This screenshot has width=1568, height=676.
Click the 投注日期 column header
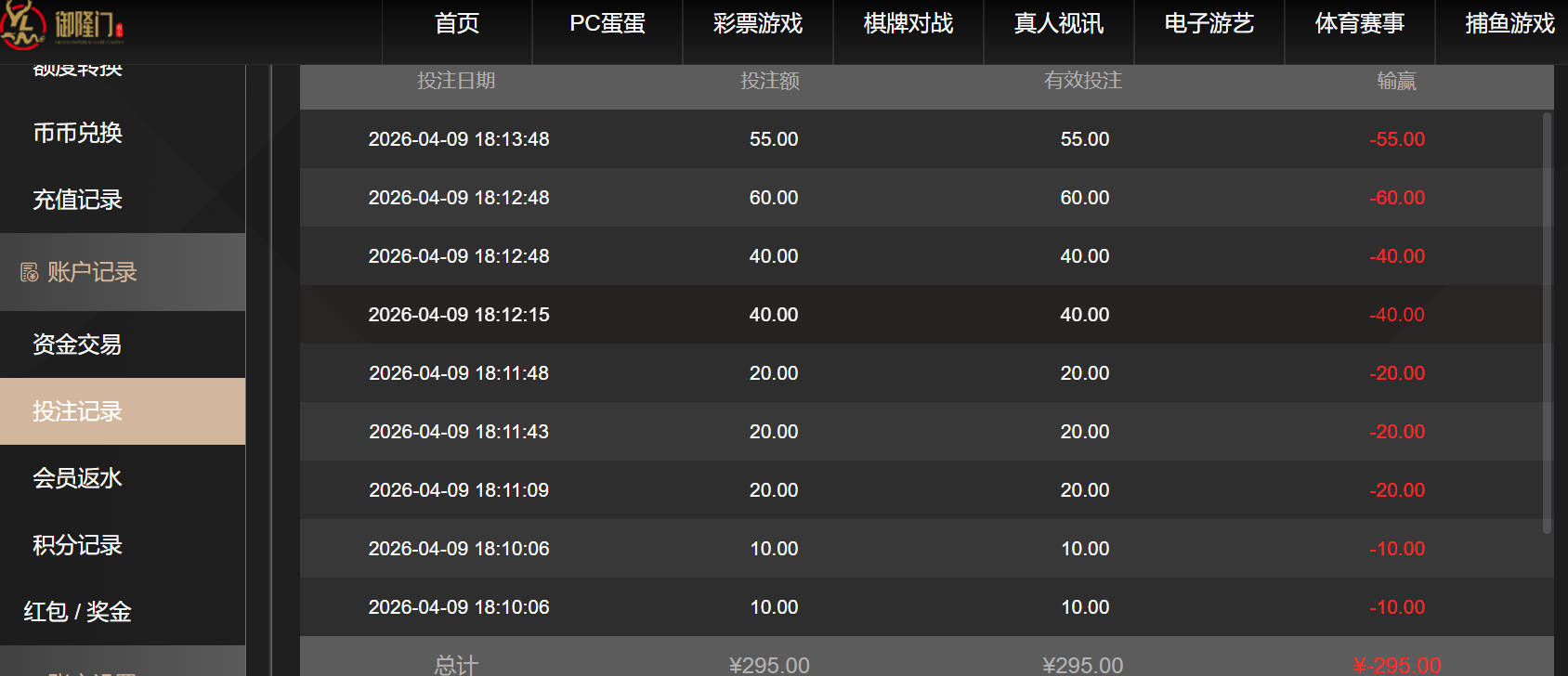pyautogui.click(x=456, y=82)
